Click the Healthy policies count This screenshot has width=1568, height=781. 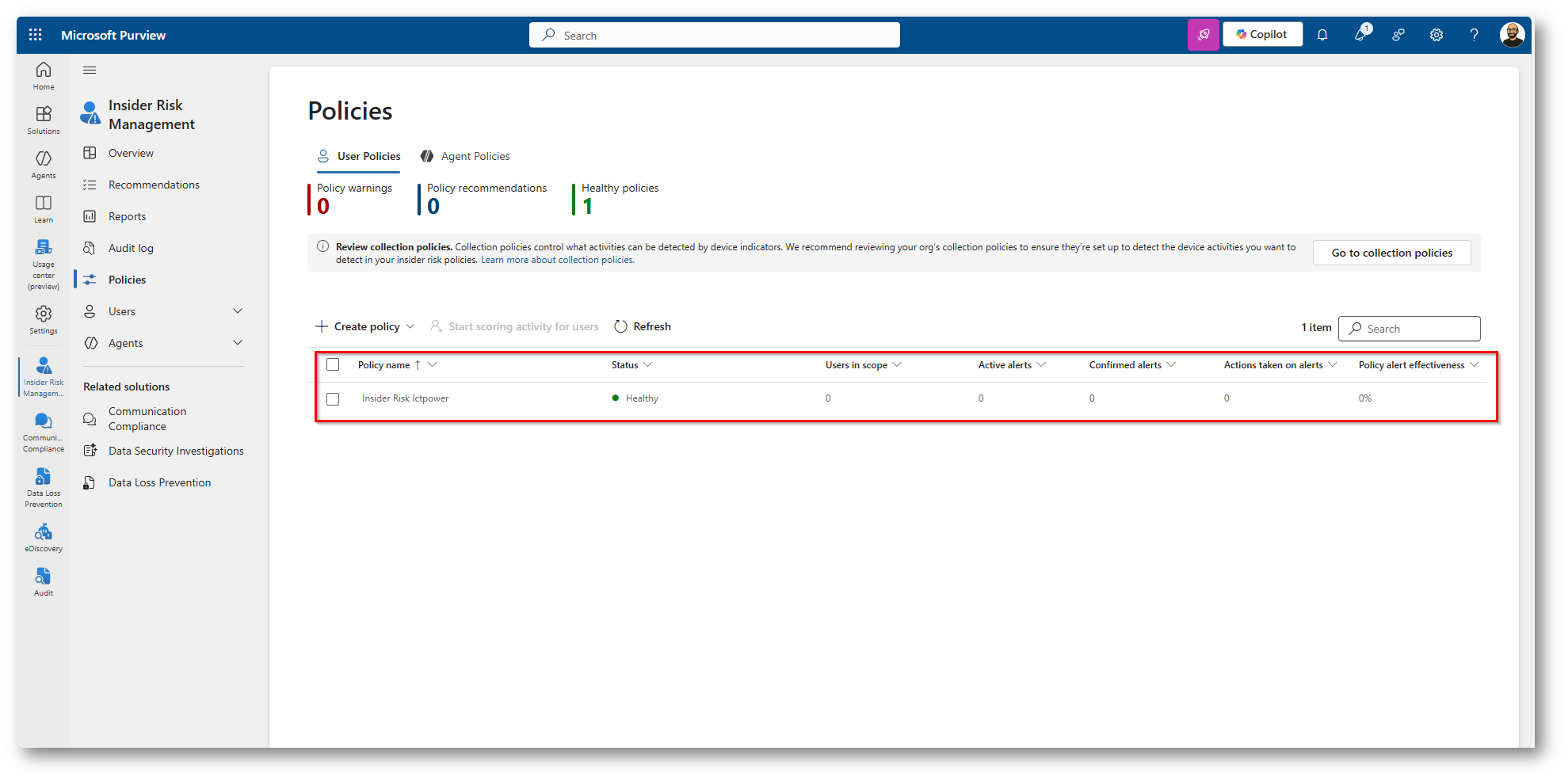587,207
